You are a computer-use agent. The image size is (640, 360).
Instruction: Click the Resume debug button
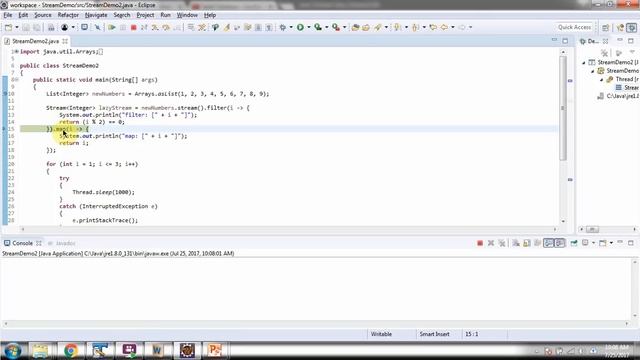tap(111, 27)
